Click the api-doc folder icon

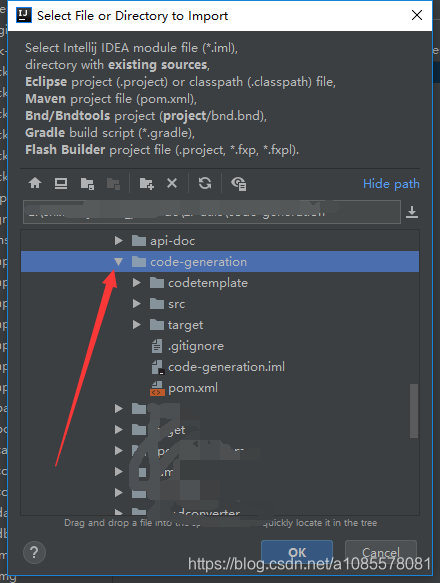pyautogui.click(x=139, y=241)
